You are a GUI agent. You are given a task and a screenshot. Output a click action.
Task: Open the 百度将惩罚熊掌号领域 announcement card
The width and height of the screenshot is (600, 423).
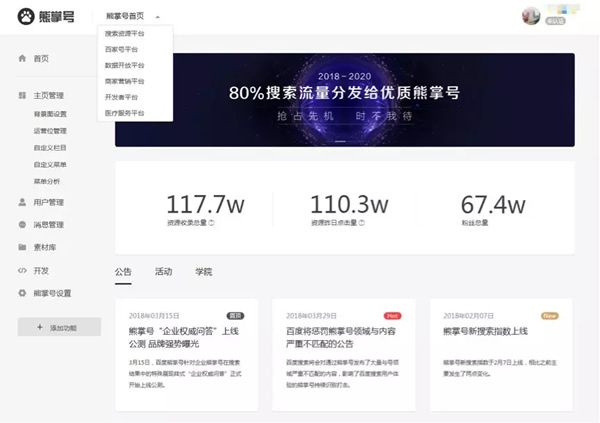(344, 355)
